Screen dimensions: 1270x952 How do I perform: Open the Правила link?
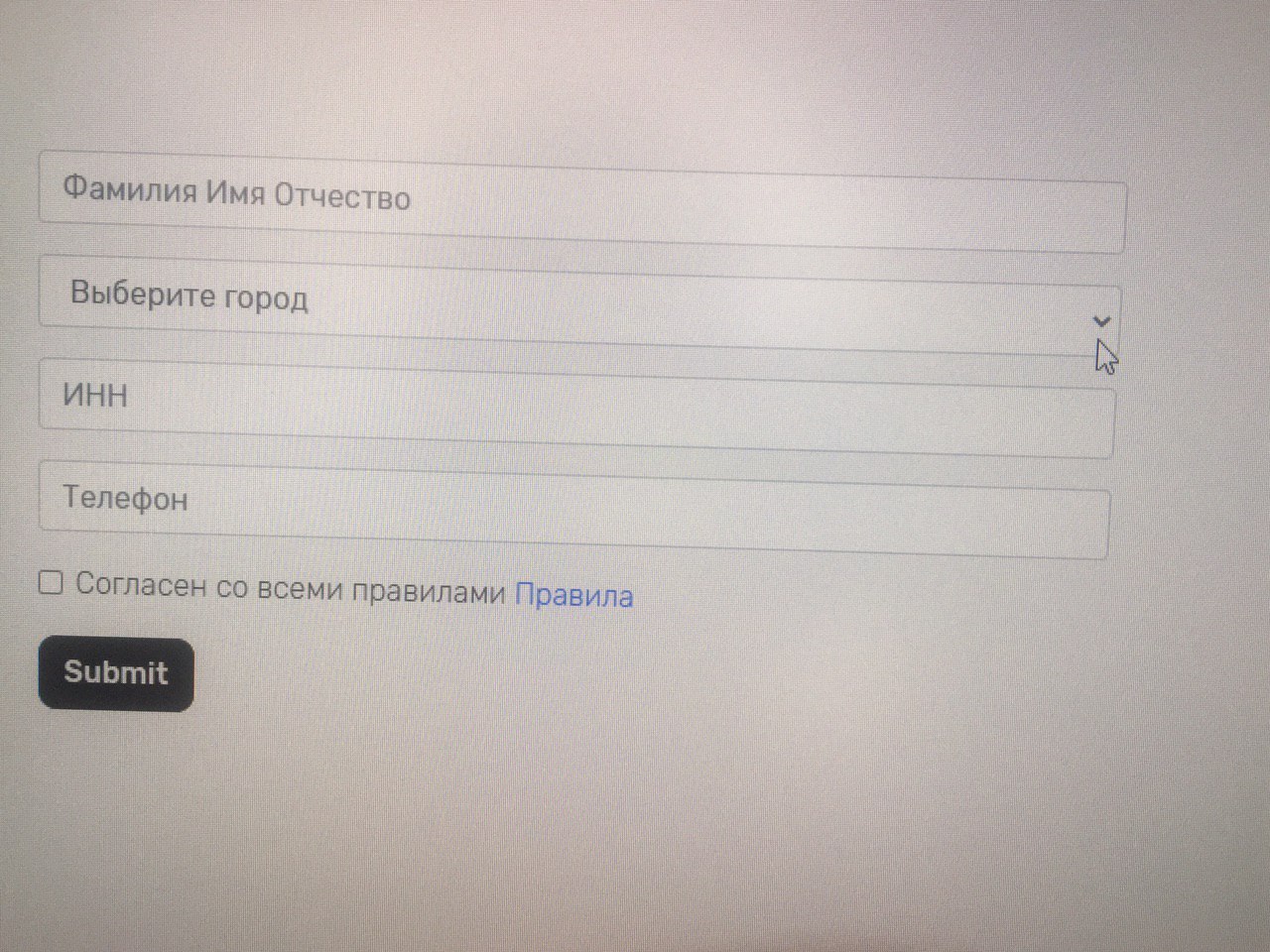573,595
